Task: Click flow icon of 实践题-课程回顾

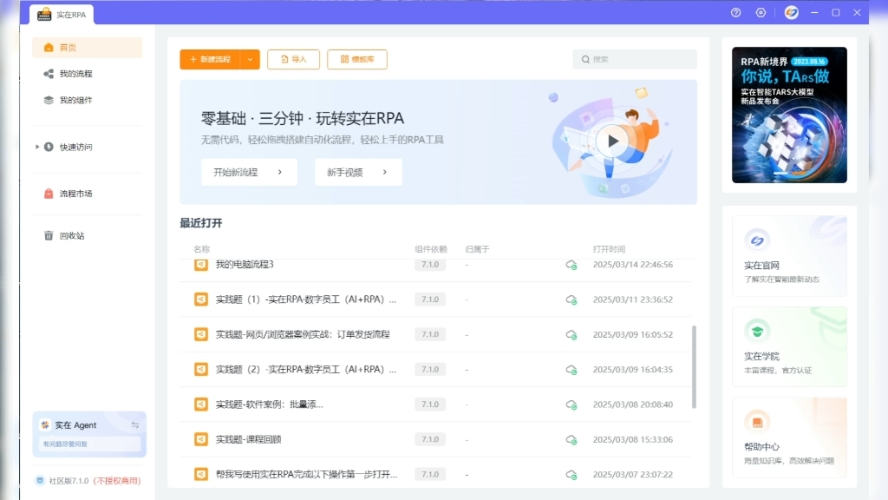Action: pyautogui.click(x=201, y=439)
